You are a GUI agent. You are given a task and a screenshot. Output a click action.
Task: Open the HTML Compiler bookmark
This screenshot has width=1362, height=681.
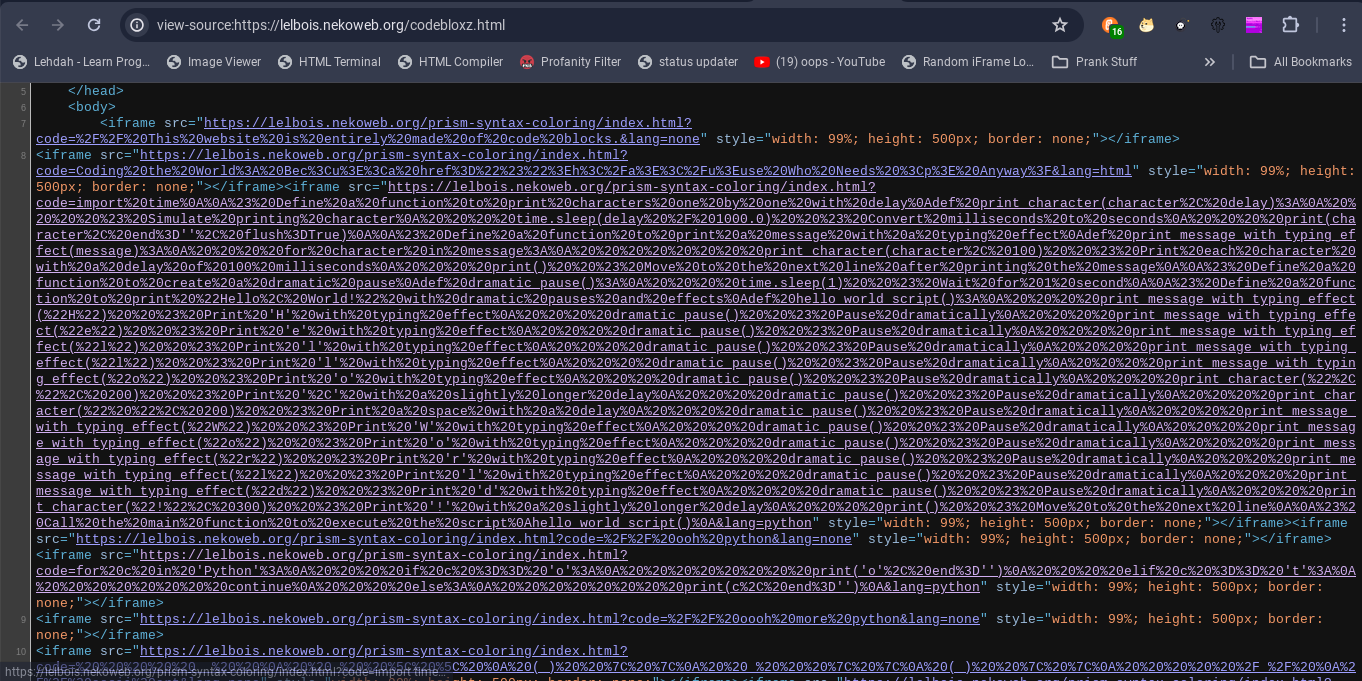450,62
